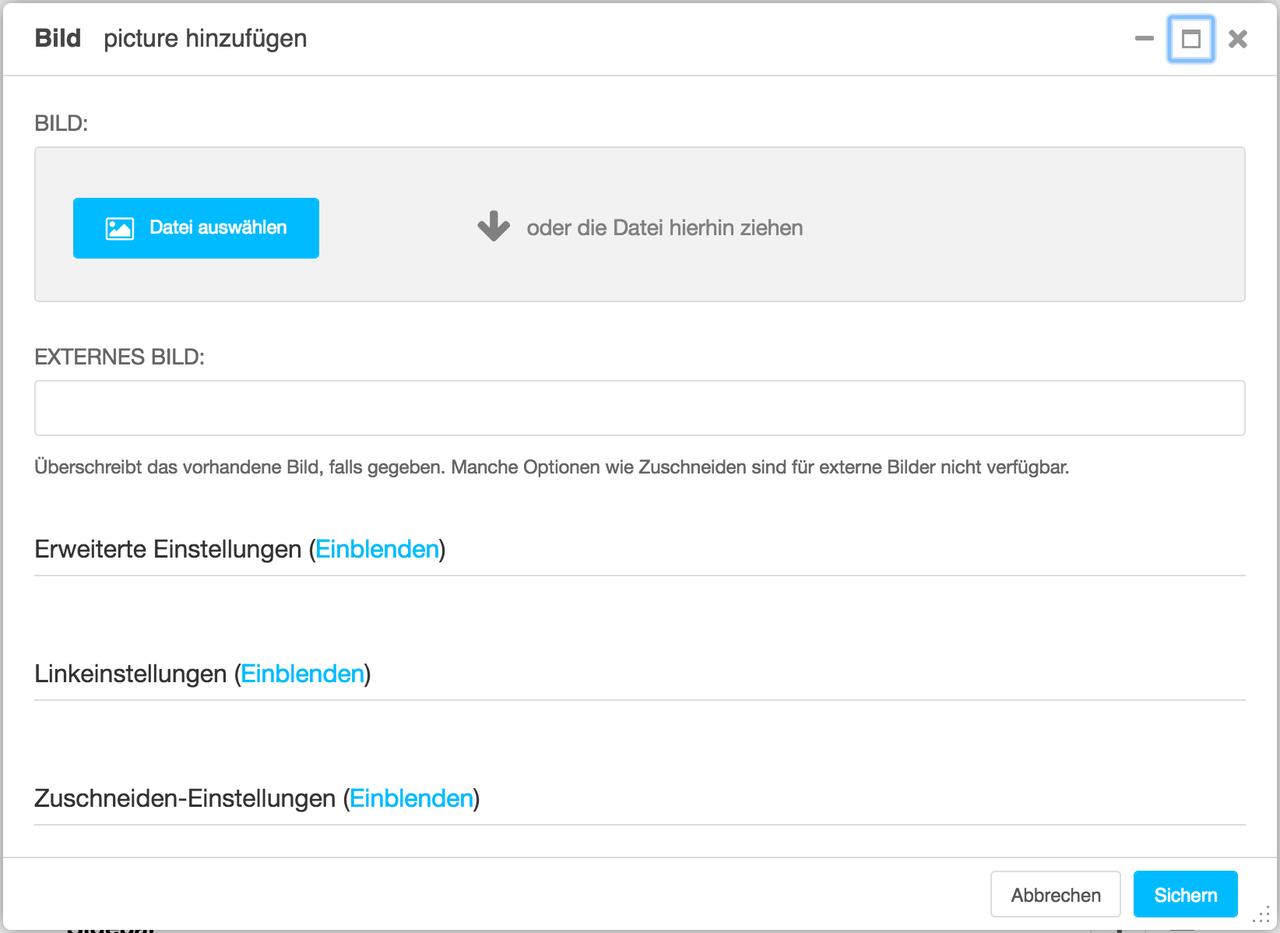Maximize the Bild dialog window
The height and width of the screenshot is (933, 1280).
coord(1191,39)
